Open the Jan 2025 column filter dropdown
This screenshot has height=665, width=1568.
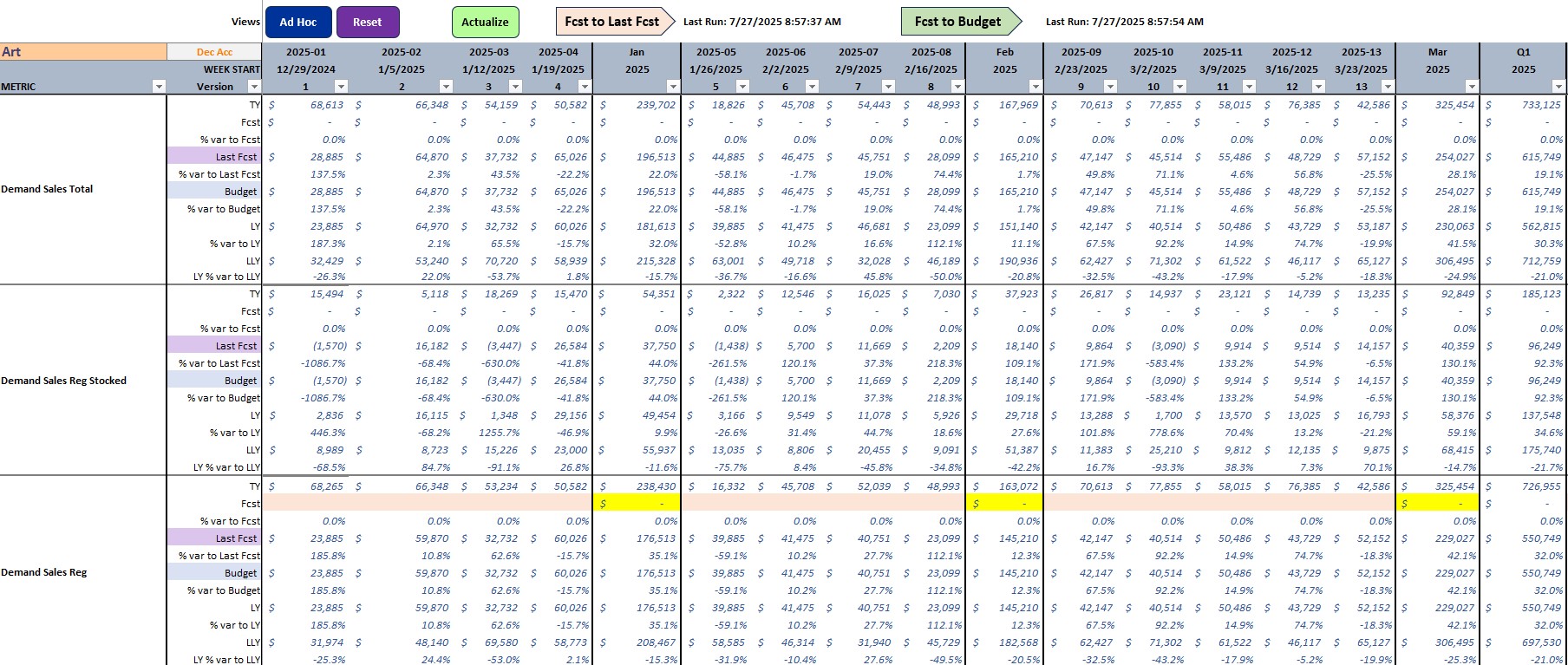point(673,87)
